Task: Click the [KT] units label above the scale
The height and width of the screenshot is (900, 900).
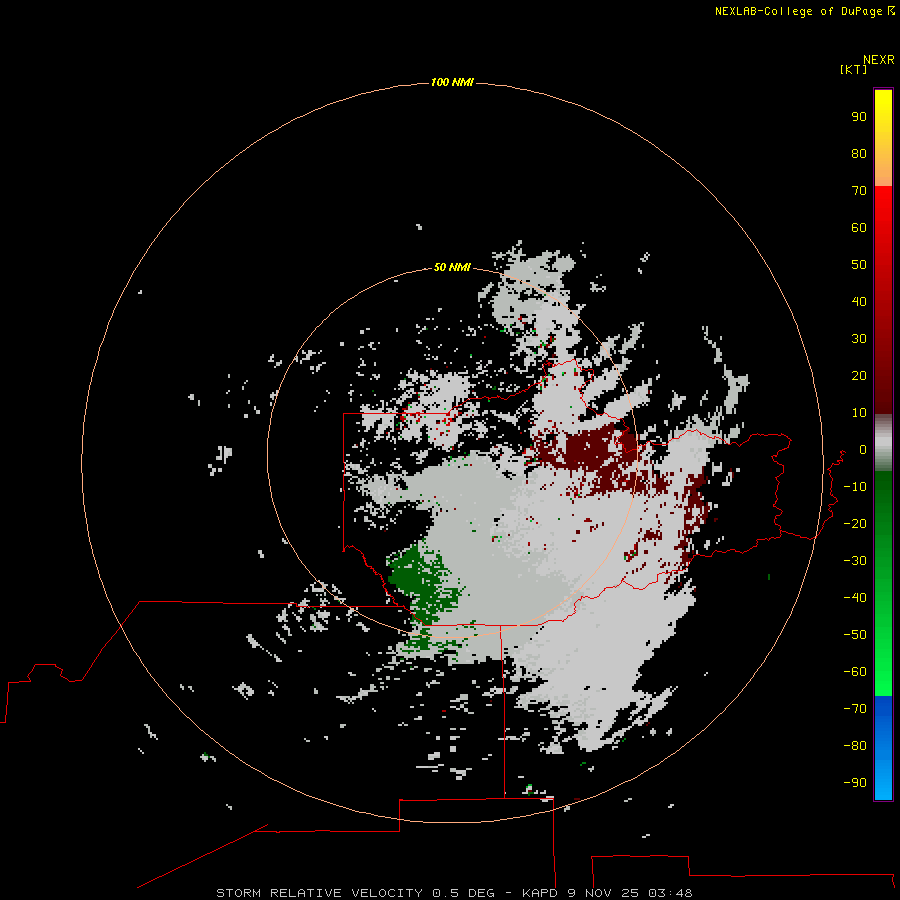Action: pos(853,69)
